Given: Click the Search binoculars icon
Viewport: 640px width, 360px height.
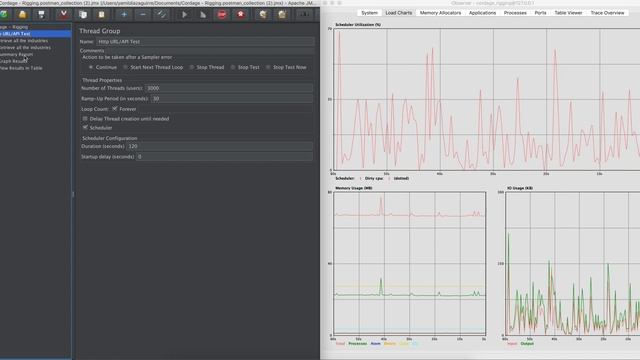Looking at the screenshot, I should tap(304, 15).
